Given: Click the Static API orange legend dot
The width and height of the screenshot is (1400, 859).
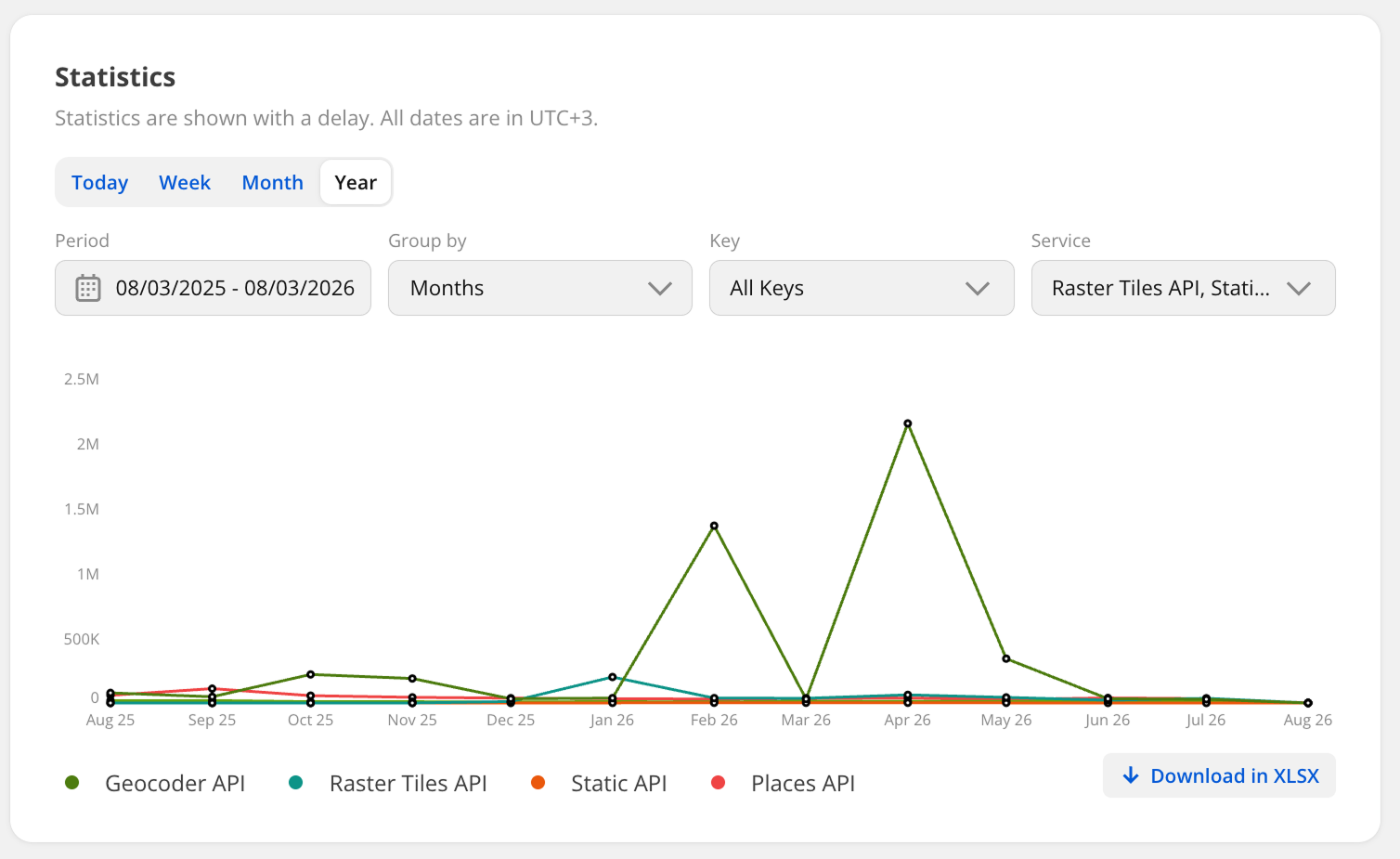Looking at the screenshot, I should pyautogui.click(x=538, y=783).
